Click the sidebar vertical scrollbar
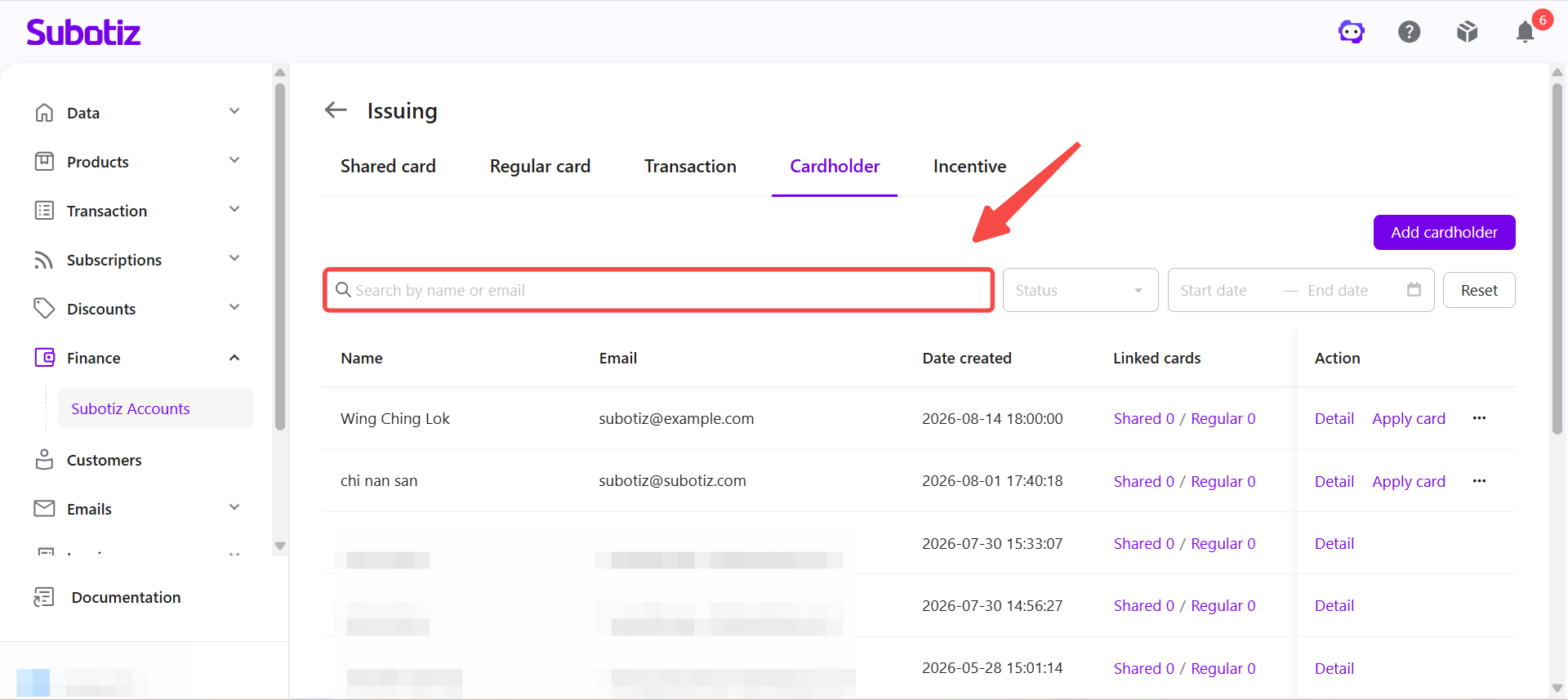Screen dimensions: 1568x700 280,255
